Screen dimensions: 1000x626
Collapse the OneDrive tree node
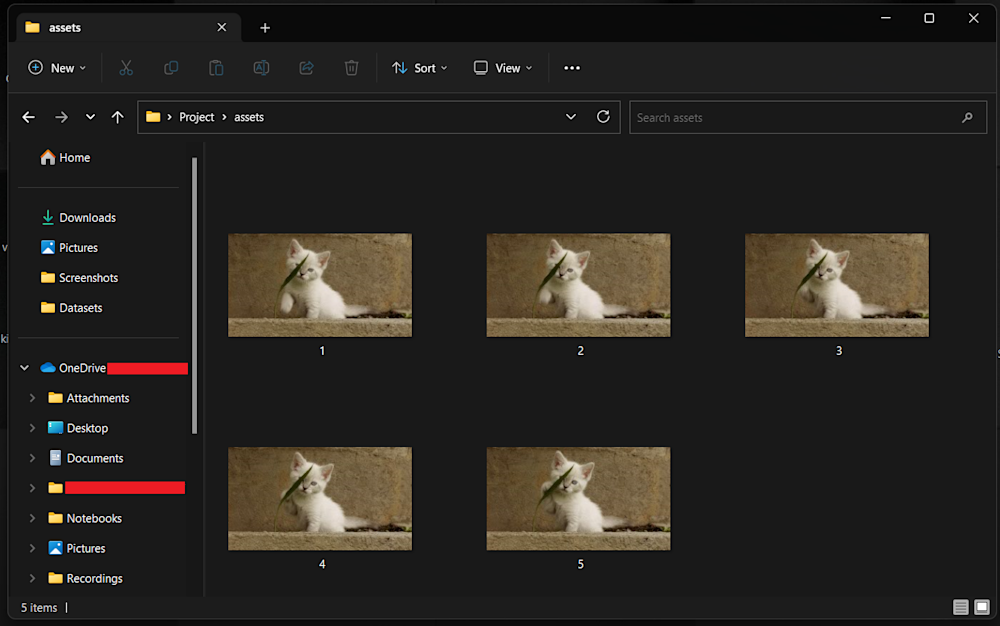24,368
